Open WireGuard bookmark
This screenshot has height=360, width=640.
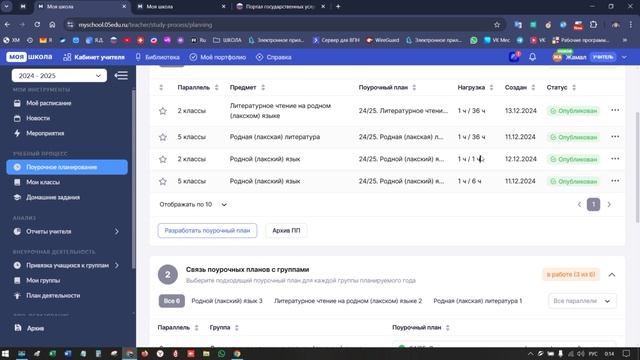382,40
